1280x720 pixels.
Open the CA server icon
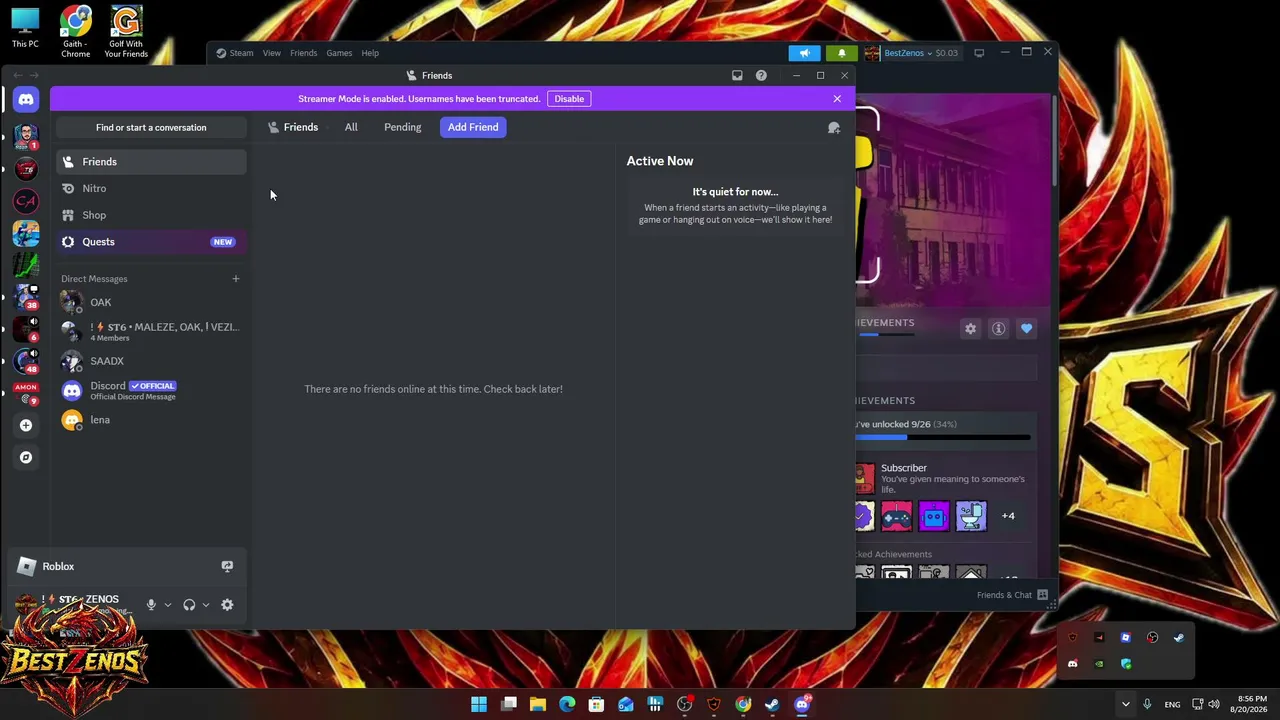point(26,200)
